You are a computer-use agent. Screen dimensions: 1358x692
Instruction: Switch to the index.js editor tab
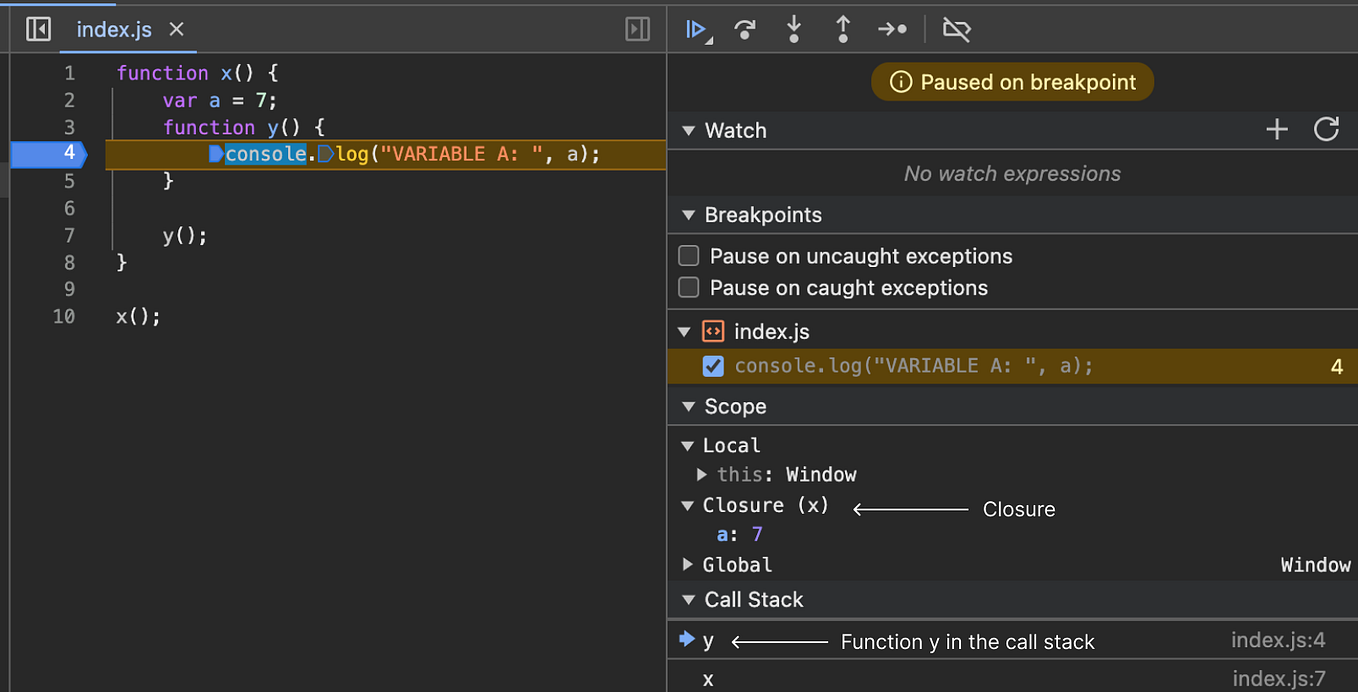pyautogui.click(x=113, y=29)
